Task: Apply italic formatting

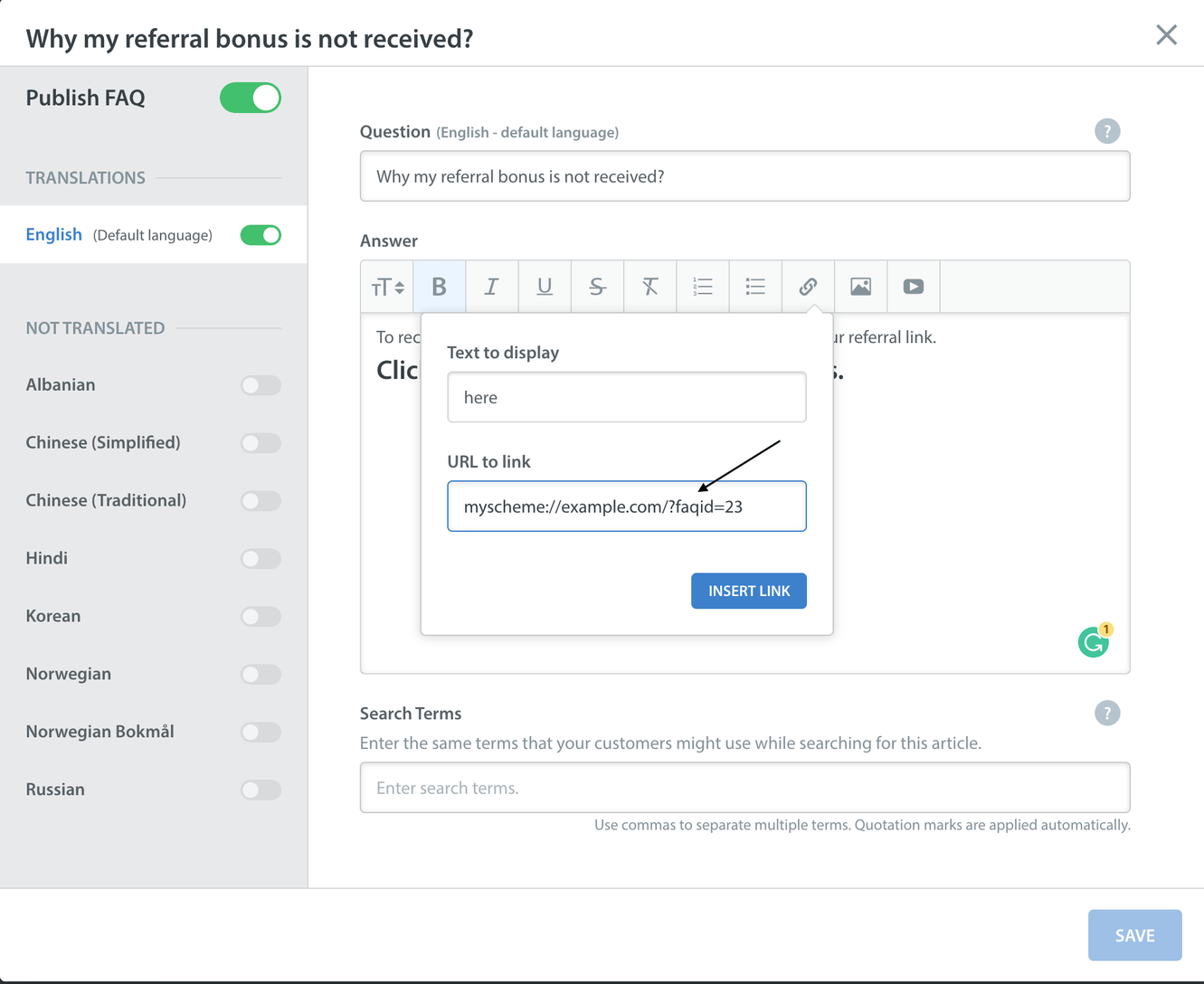Action: (x=491, y=286)
